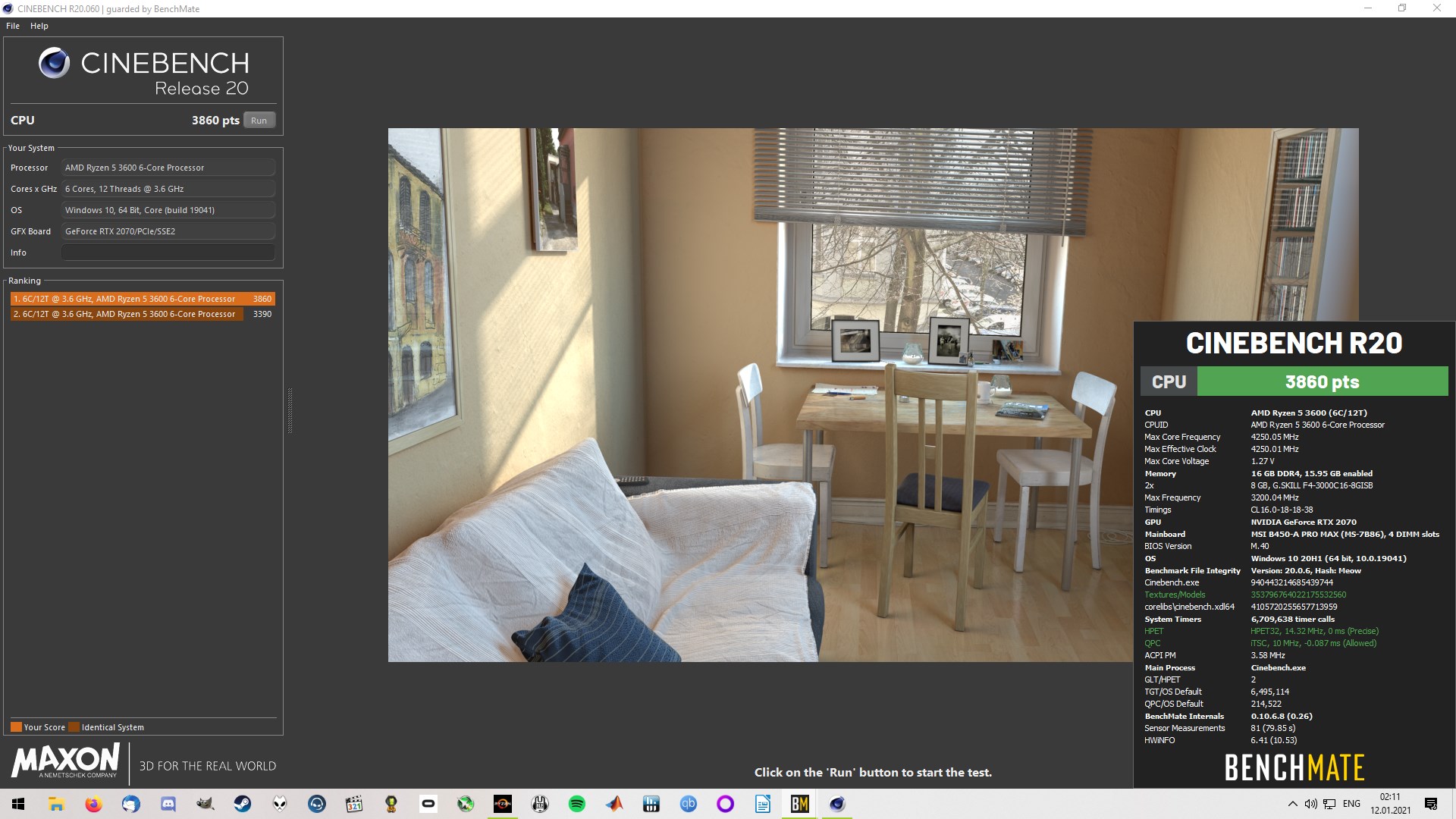
Task: Click the purple ring taskbar icon
Action: coord(726,804)
